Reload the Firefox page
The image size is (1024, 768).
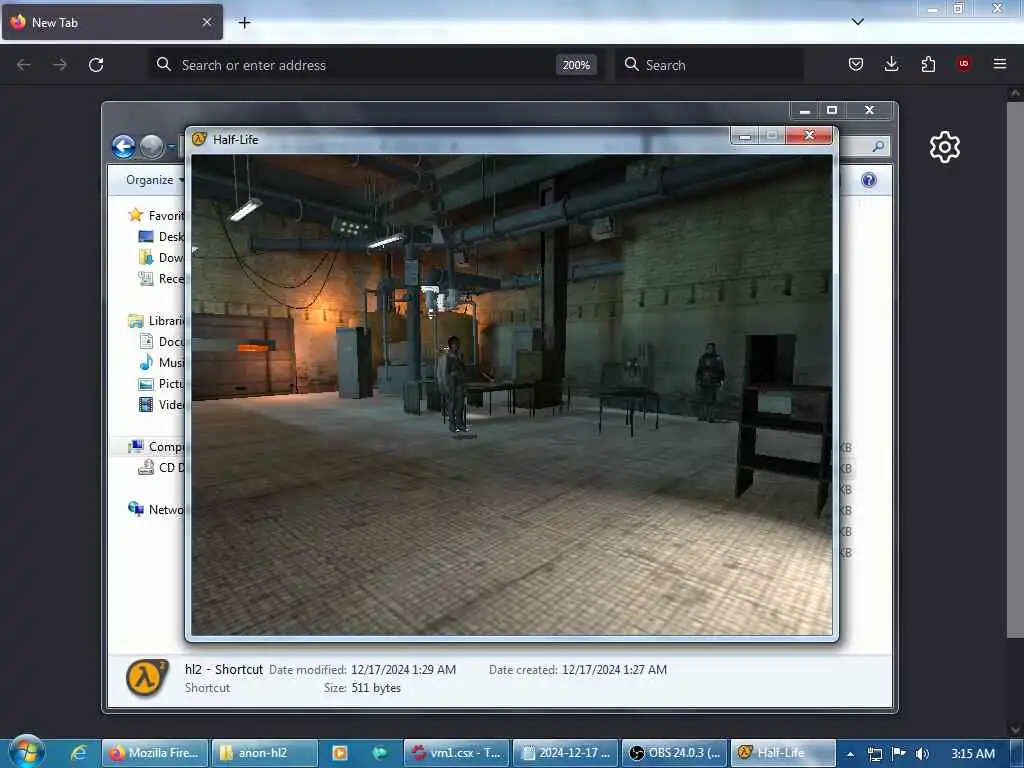pos(96,65)
